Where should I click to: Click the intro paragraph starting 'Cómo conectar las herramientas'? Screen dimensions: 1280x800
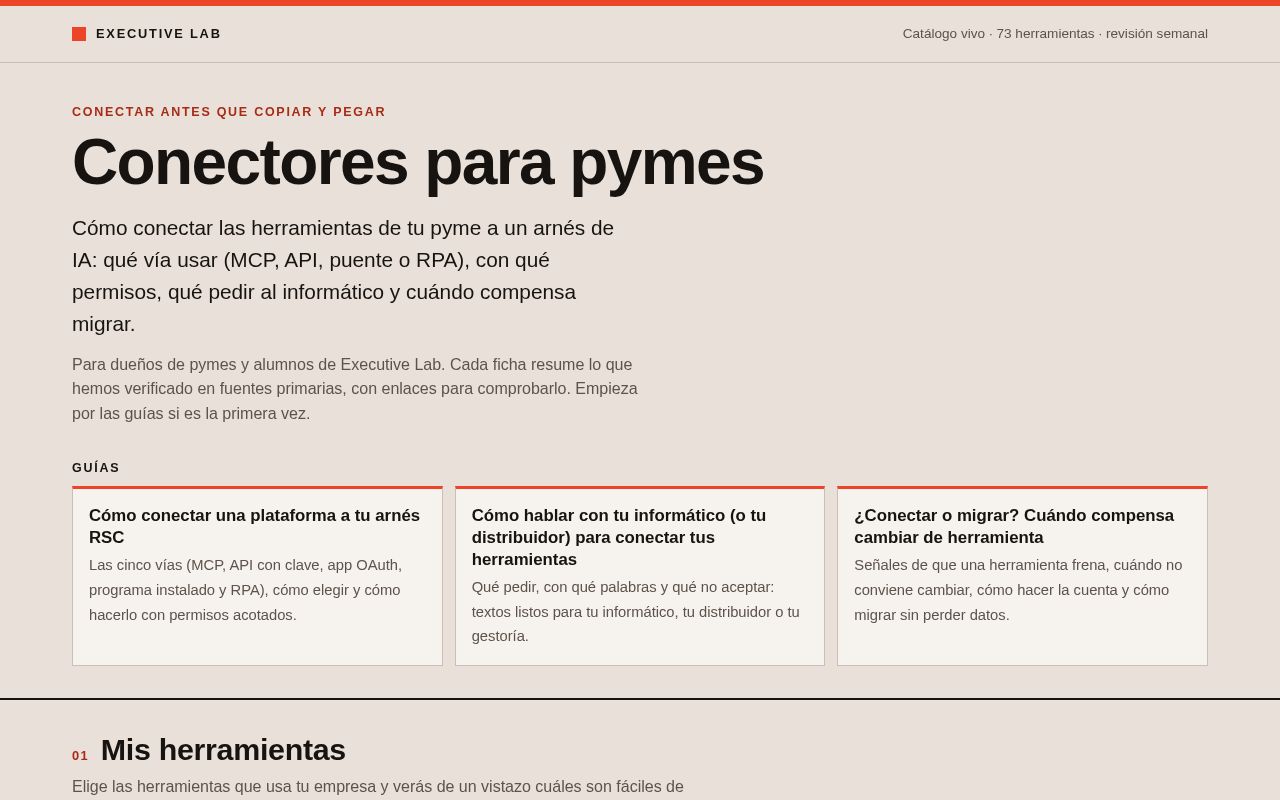pos(343,276)
